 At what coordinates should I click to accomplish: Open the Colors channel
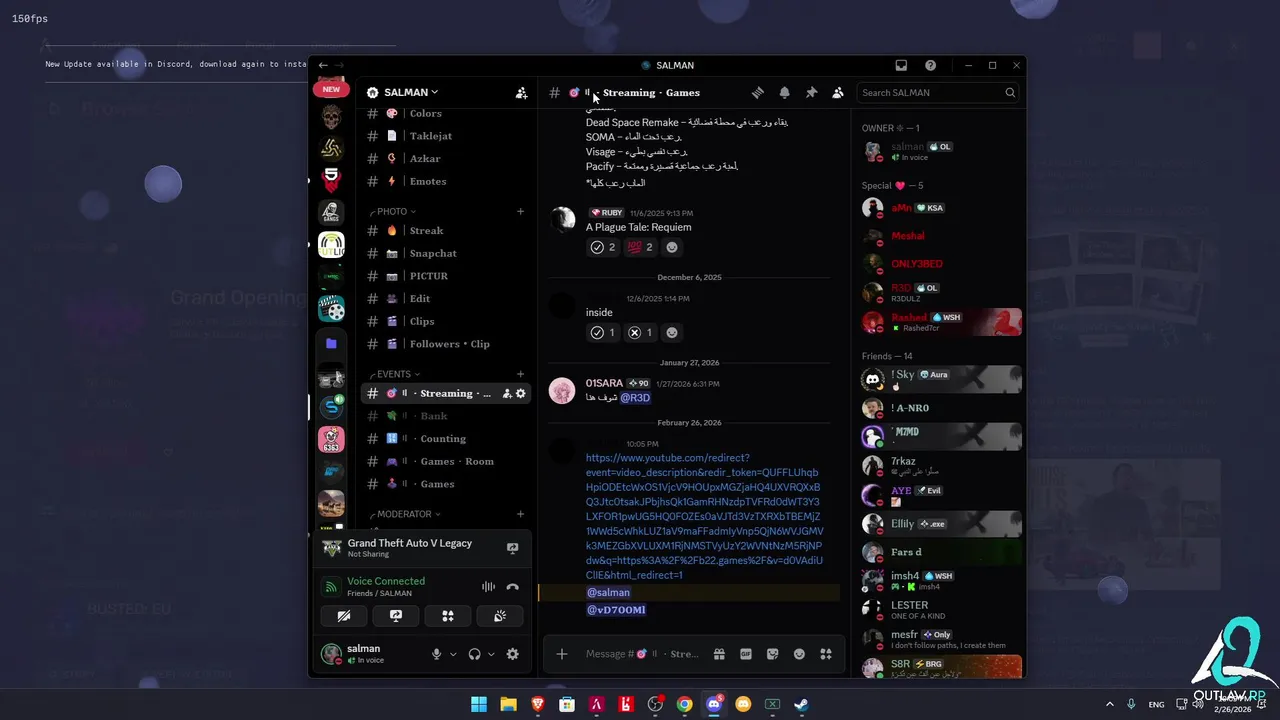click(446, 113)
